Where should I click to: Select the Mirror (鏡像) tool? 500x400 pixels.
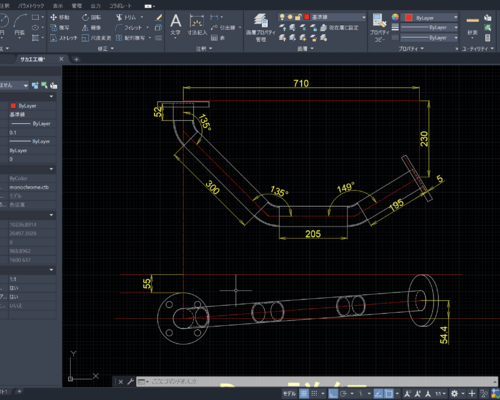point(92,28)
